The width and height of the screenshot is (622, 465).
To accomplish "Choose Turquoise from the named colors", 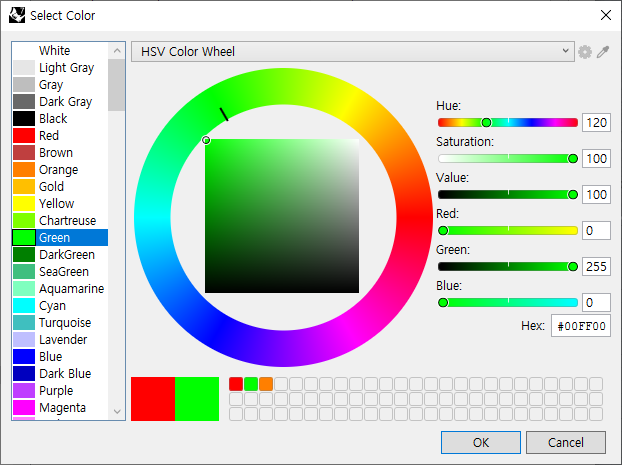I will (60, 323).
